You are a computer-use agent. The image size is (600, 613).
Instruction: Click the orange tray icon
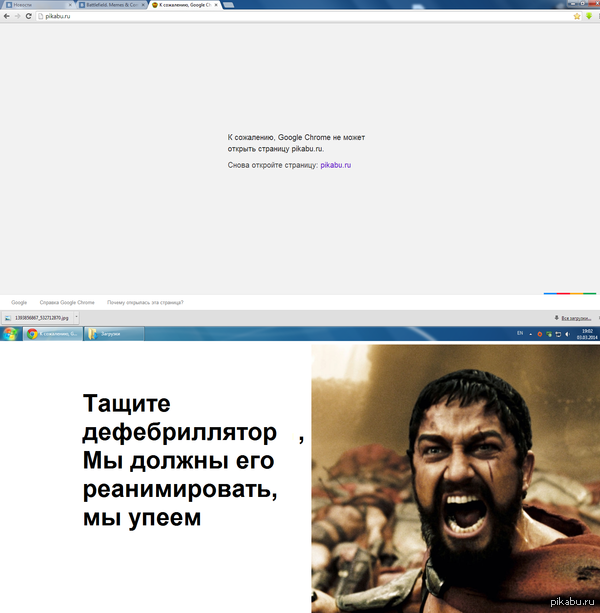click(540, 334)
